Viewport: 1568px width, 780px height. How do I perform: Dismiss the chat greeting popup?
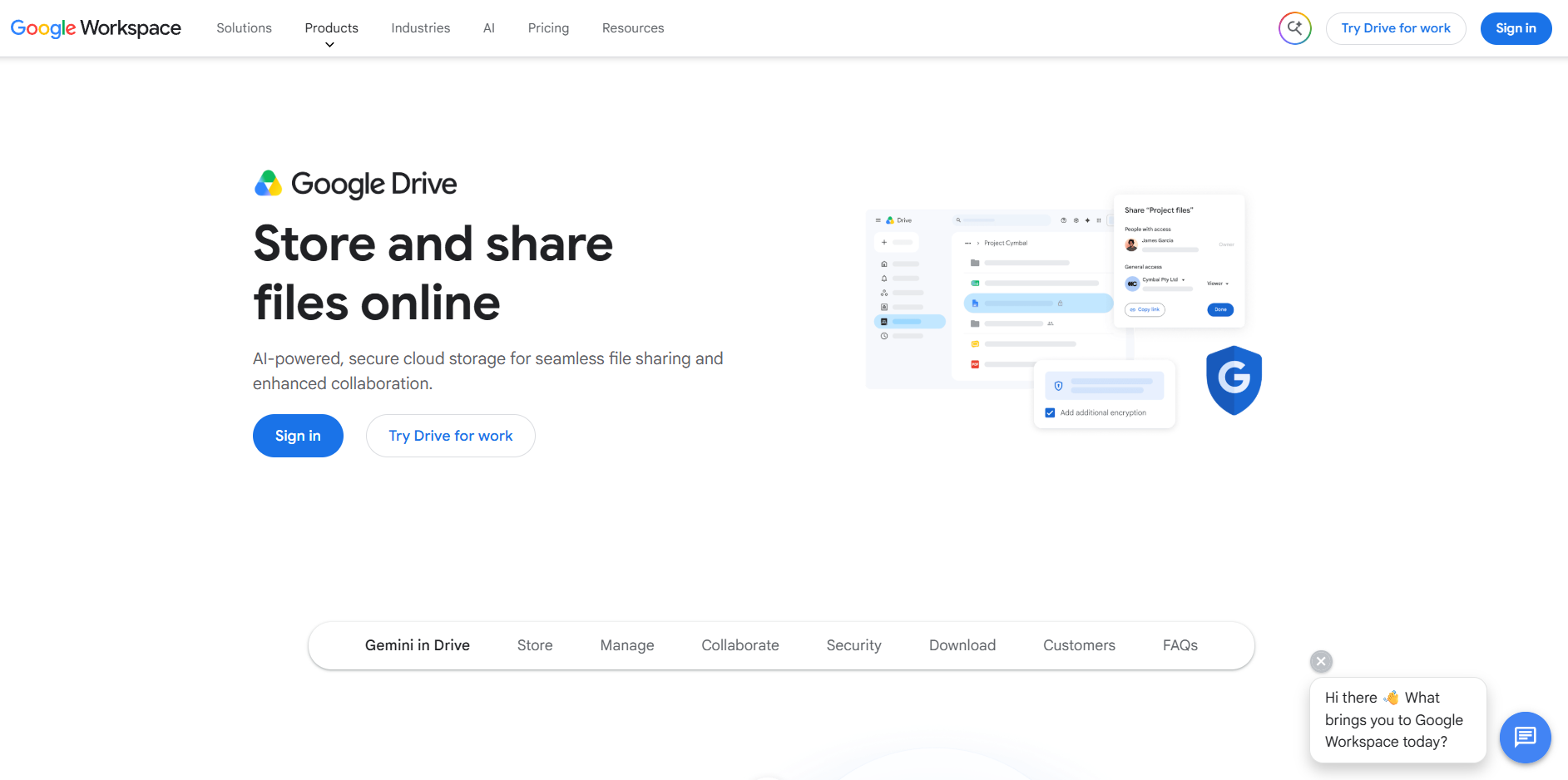pyautogui.click(x=1321, y=661)
